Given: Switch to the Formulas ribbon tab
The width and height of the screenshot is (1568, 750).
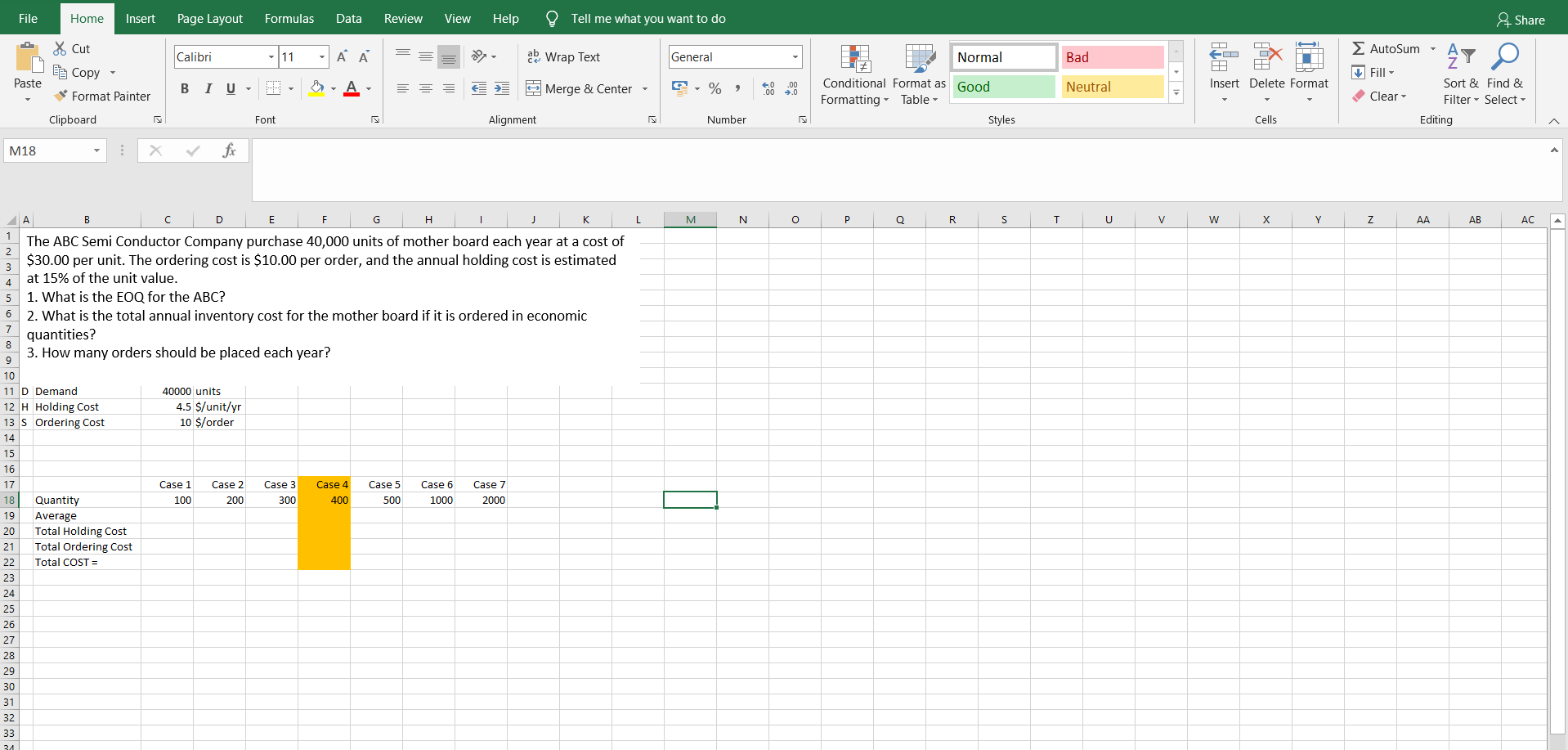Looking at the screenshot, I should click(x=289, y=18).
